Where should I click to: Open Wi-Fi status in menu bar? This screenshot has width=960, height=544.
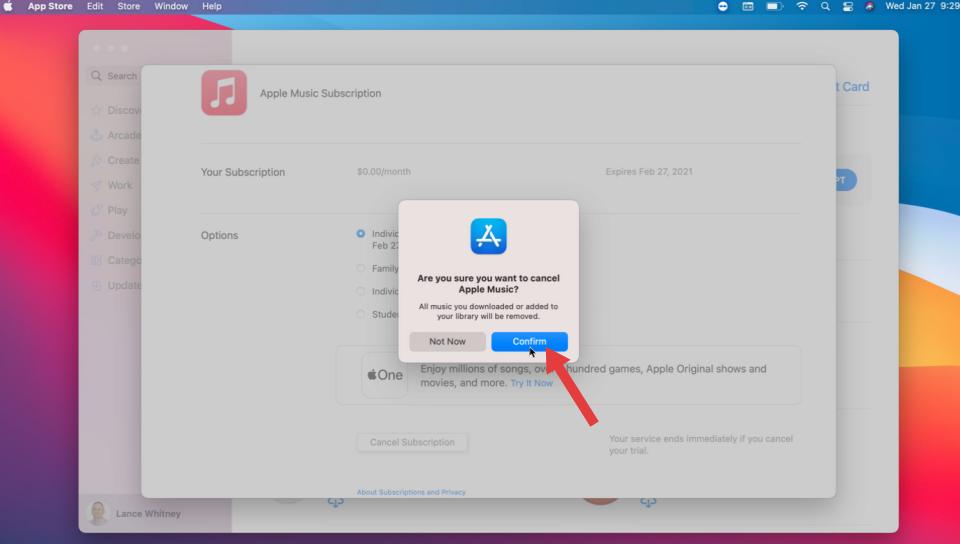pyautogui.click(x=801, y=6)
